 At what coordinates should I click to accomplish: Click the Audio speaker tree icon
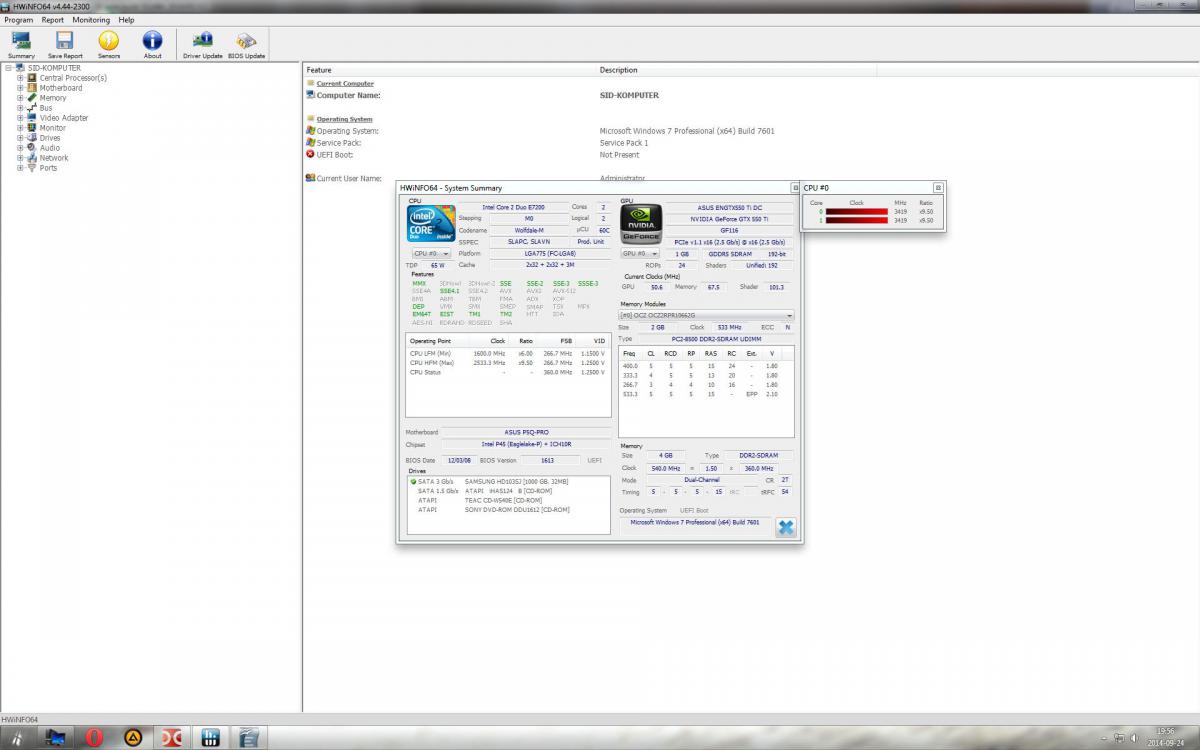pyautogui.click(x=33, y=148)
